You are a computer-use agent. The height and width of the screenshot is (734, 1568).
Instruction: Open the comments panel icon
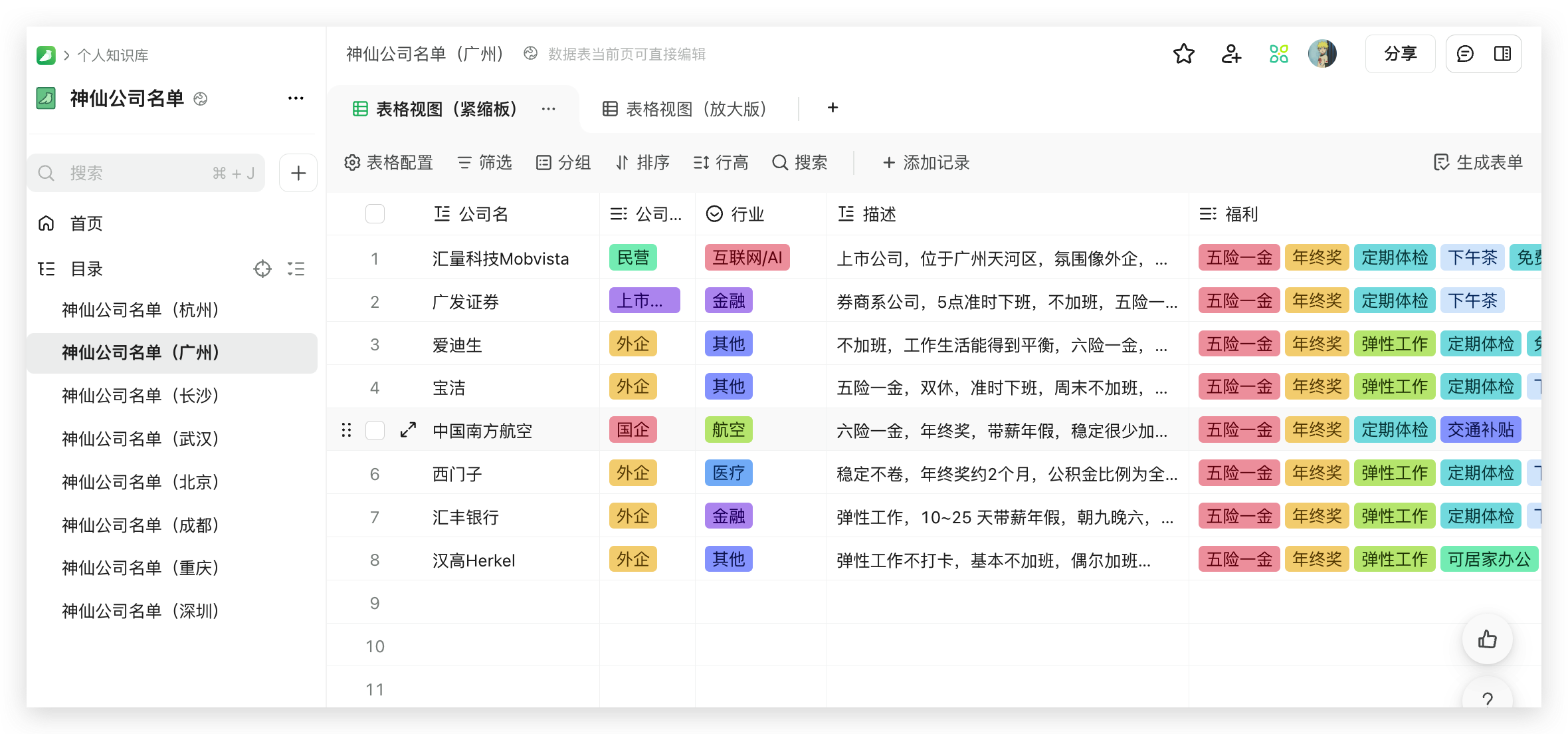tap(1465, 54)
